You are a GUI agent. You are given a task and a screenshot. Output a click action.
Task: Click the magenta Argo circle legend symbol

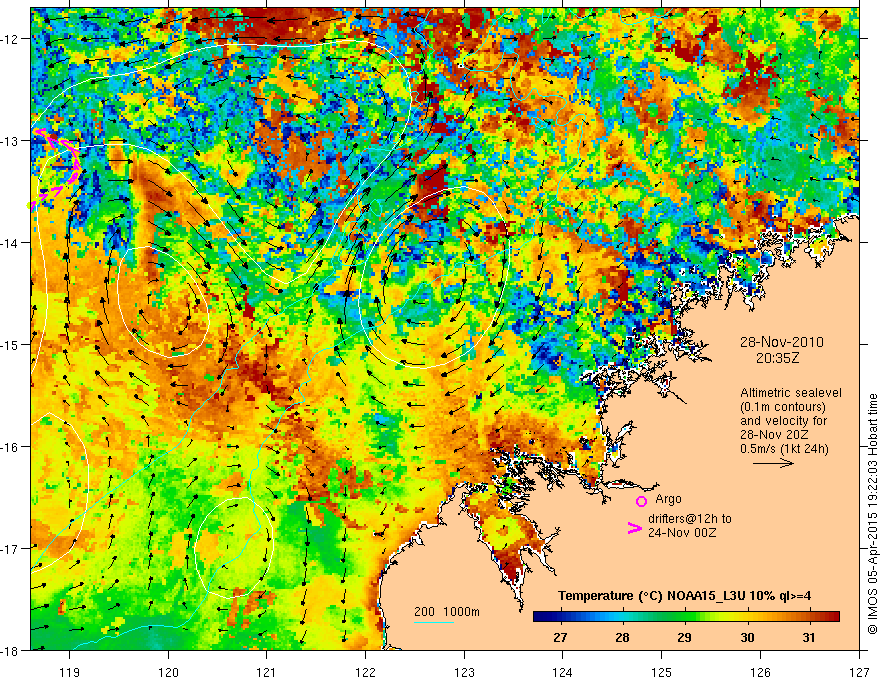[641, 501]
